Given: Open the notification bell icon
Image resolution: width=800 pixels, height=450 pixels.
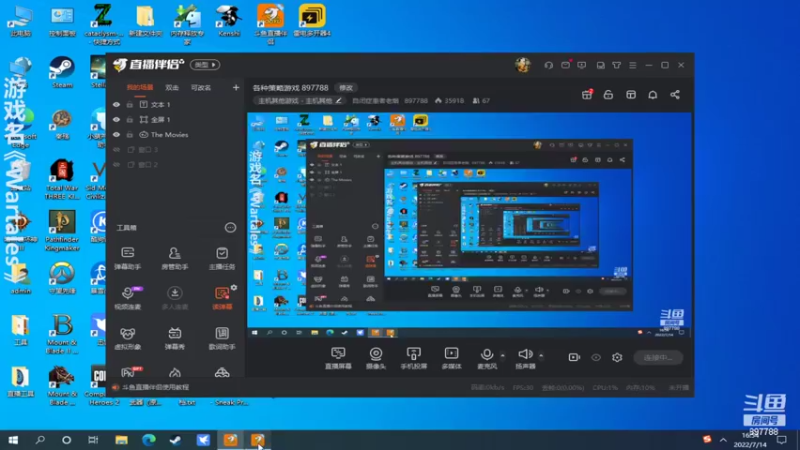Looking at the screenshot, I should [653, 94].
